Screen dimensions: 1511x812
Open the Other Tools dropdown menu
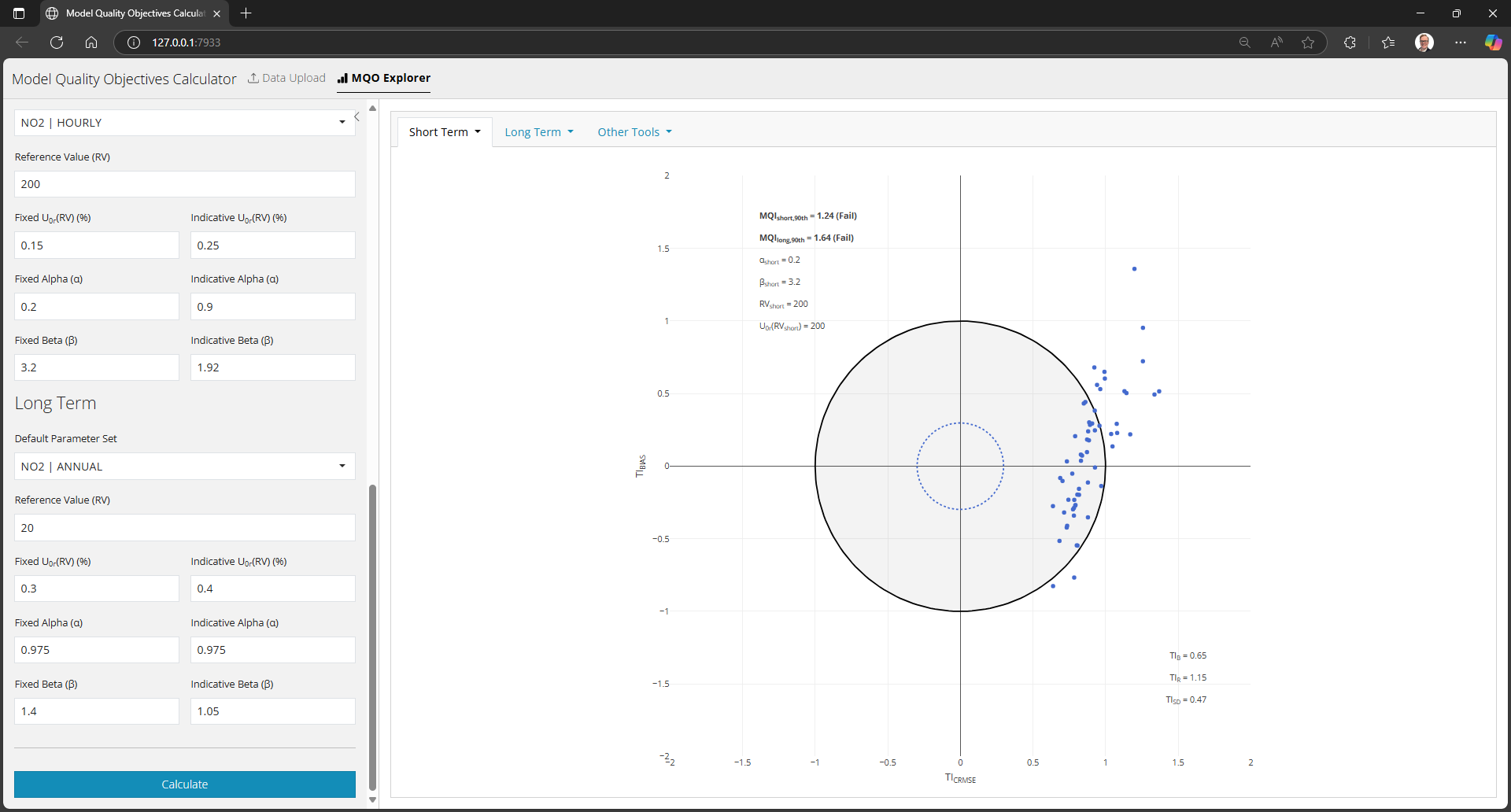[x=634, y=132]
